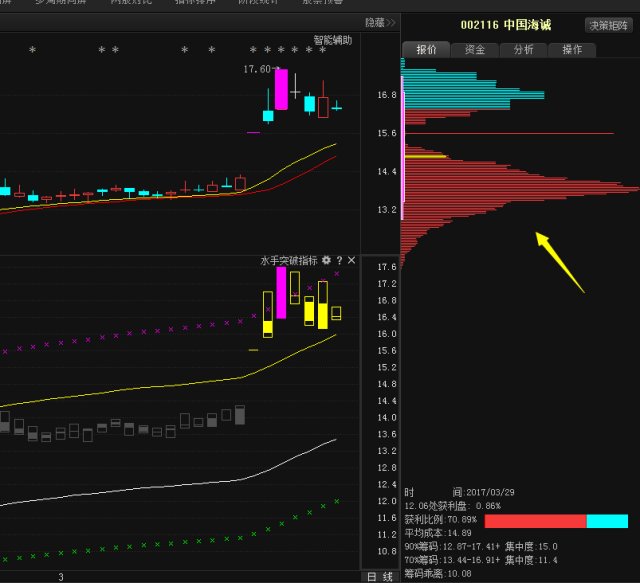This screenshot has height=583, width=640.
Task: Click the 智能辅助 label on chart
Action: [332, 41]
